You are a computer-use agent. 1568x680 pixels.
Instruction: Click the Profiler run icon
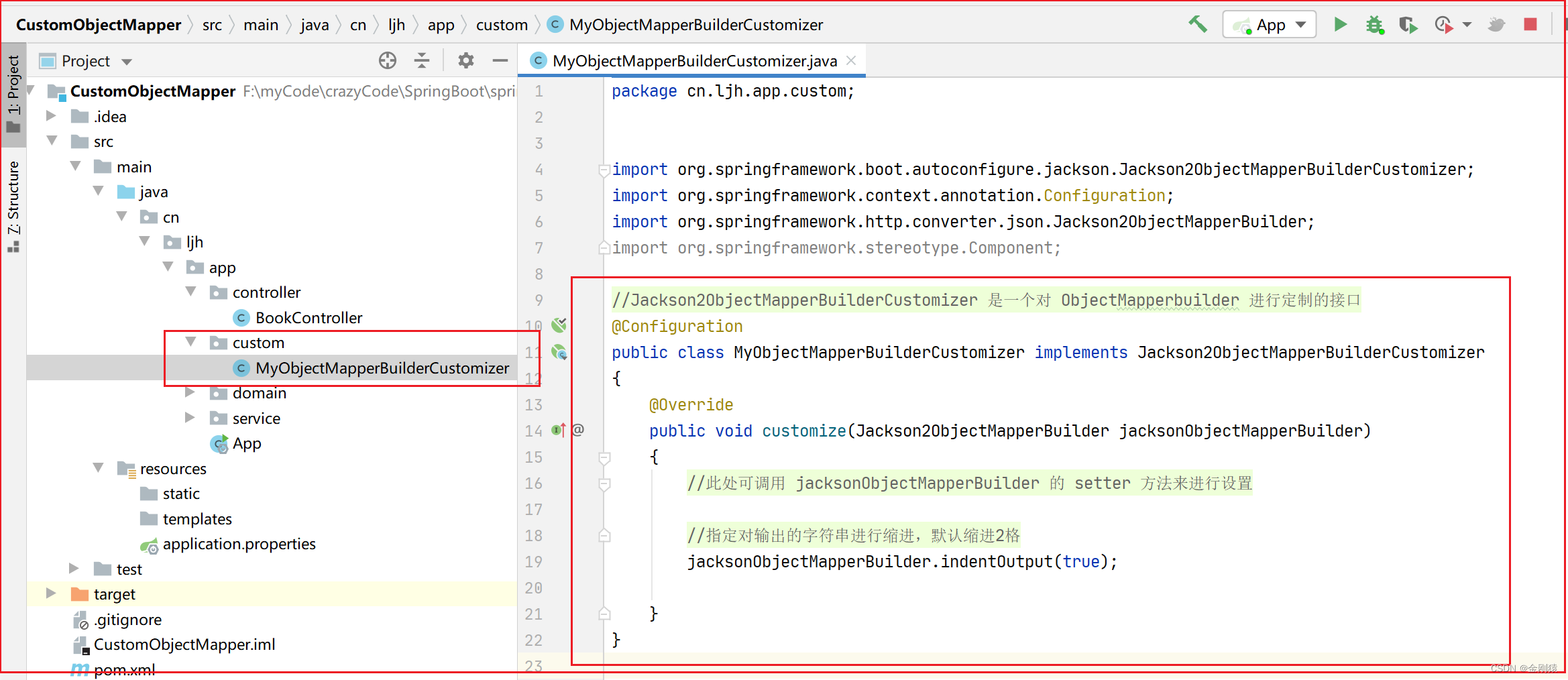(1443, 25)
